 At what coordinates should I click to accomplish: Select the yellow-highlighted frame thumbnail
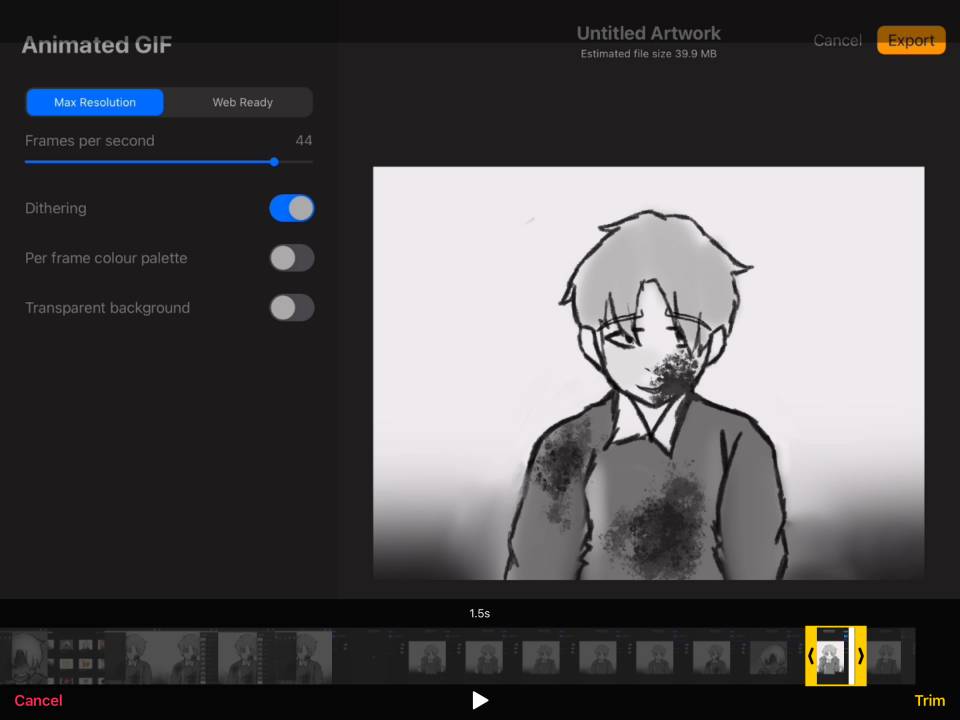click(831, 656)
